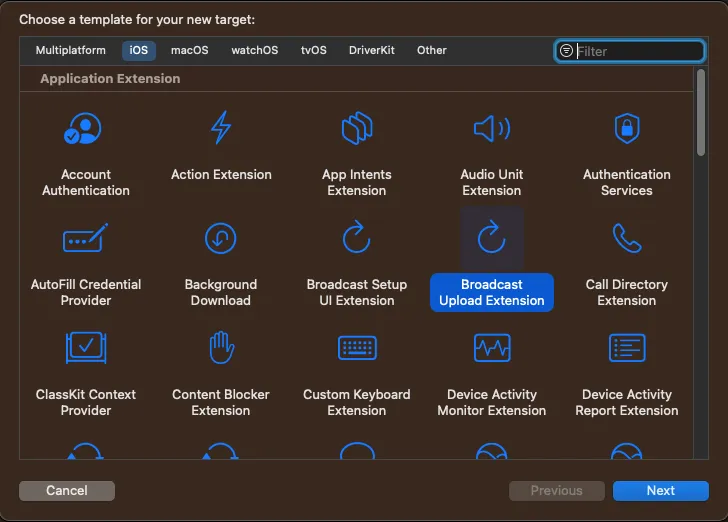
Task: Click the Background Download label
Action: pos(221,293)
